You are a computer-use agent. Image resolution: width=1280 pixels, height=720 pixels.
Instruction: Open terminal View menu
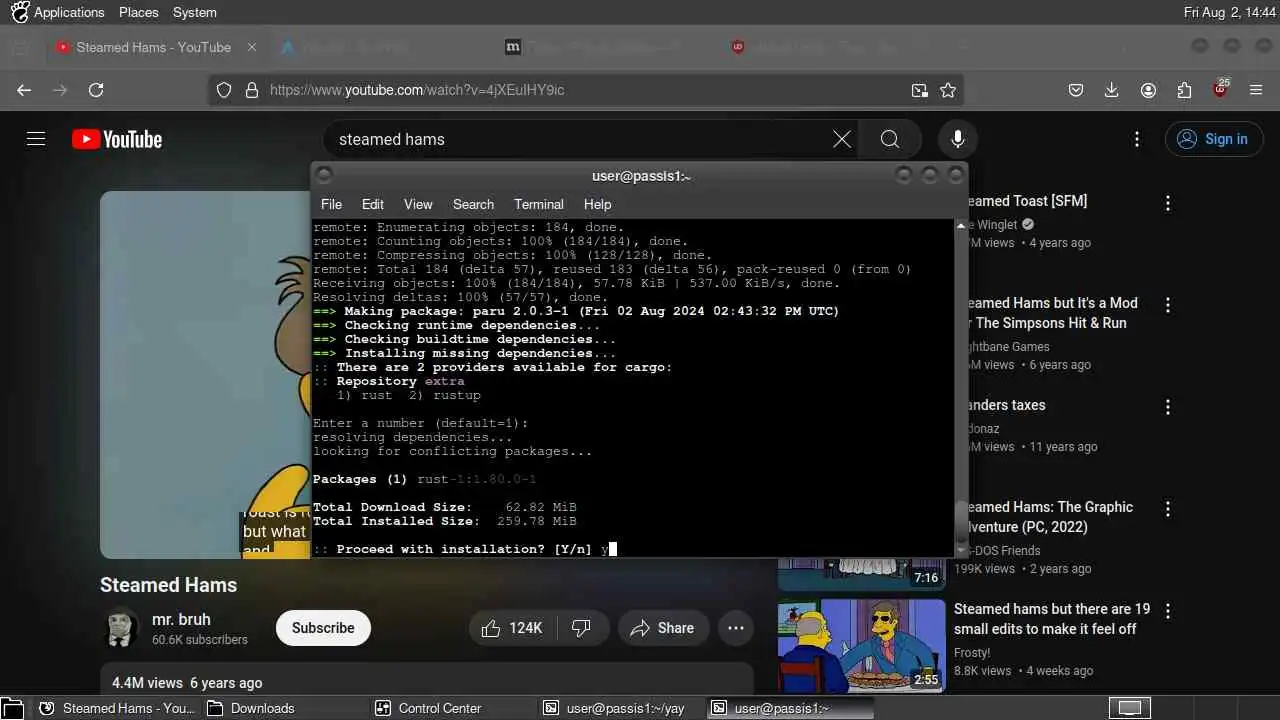click(x=418, y=204)
